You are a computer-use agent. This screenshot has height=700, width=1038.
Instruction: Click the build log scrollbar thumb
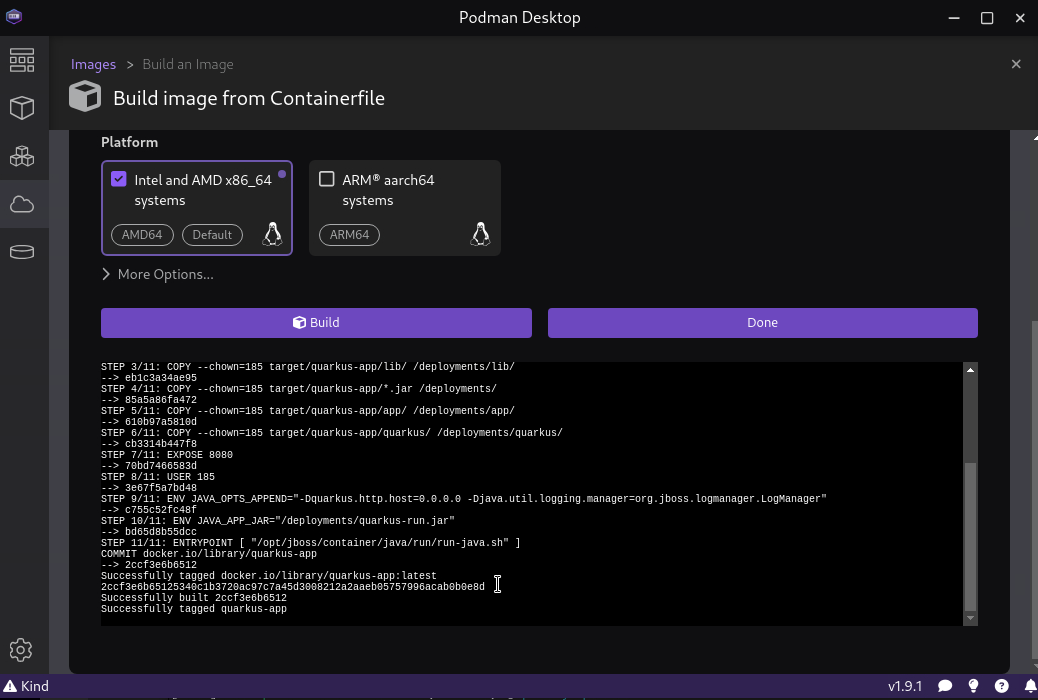(x=970, y=536)
